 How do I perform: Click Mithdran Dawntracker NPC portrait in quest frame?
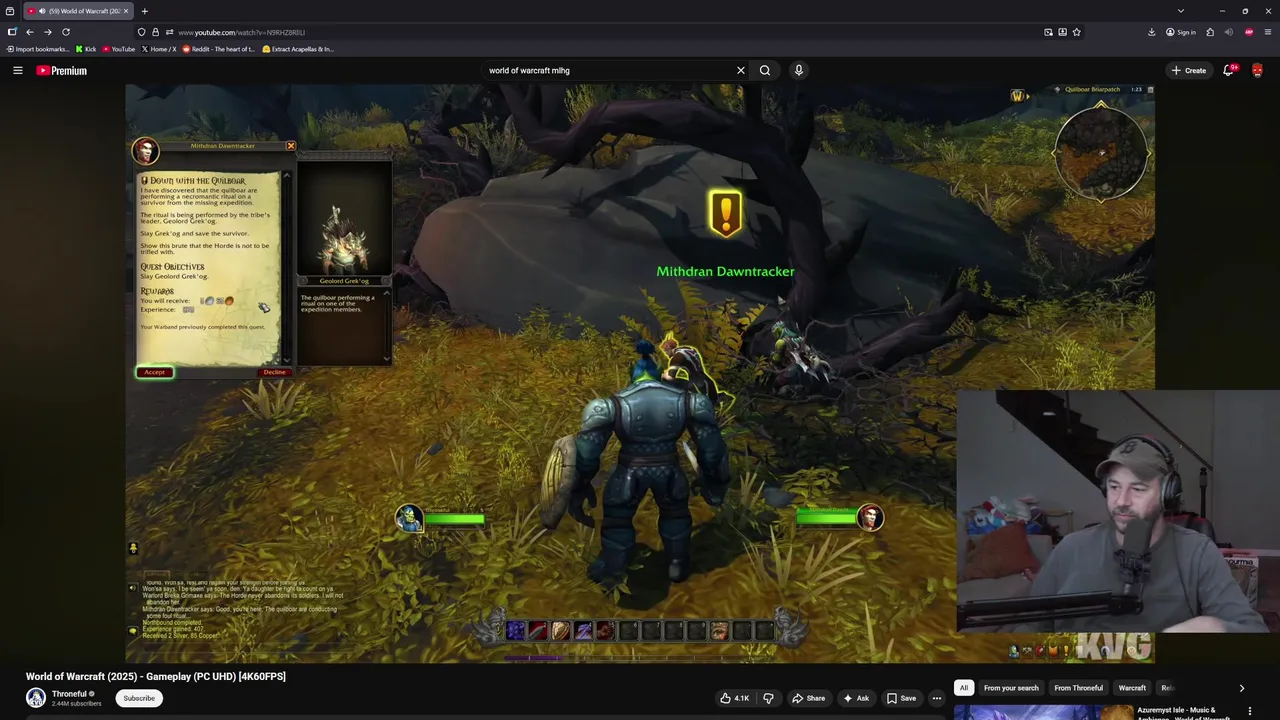(x=146, y=152)
